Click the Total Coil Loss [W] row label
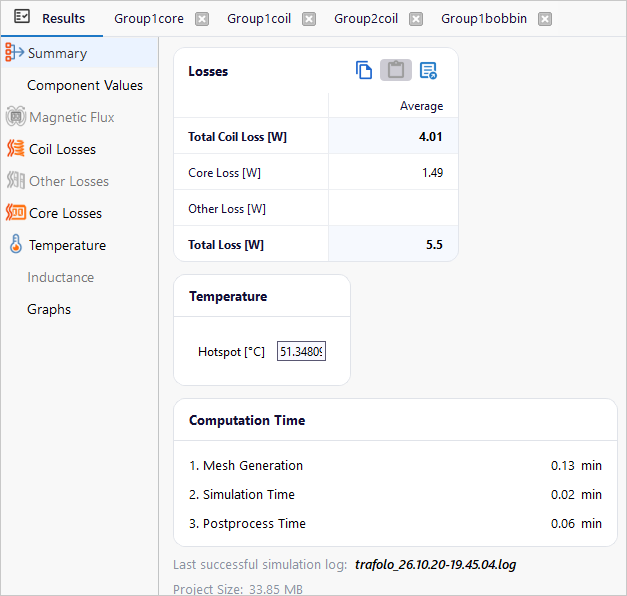 tap(238, 137)
